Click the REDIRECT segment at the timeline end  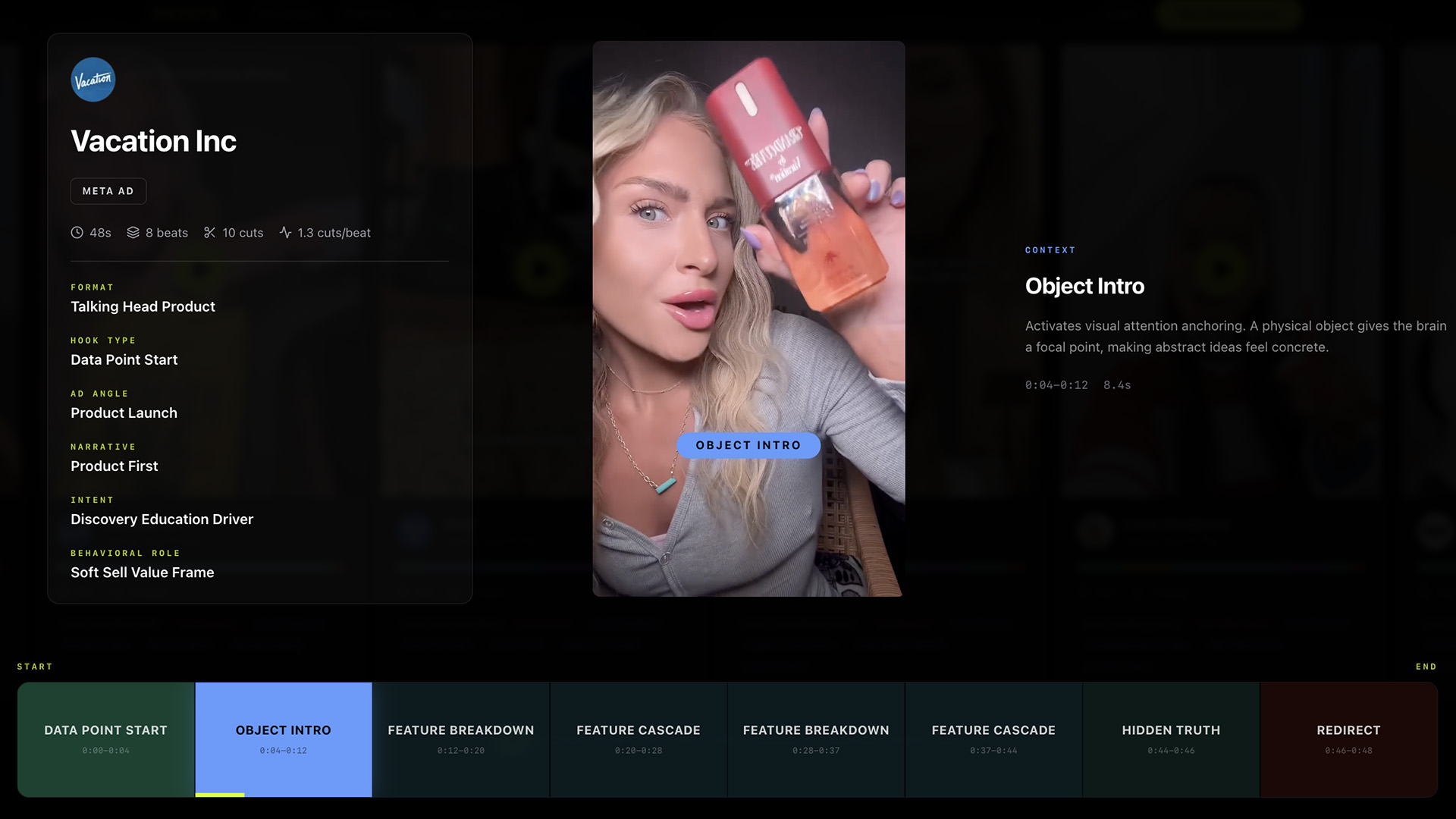click(x=1348, y=730)
